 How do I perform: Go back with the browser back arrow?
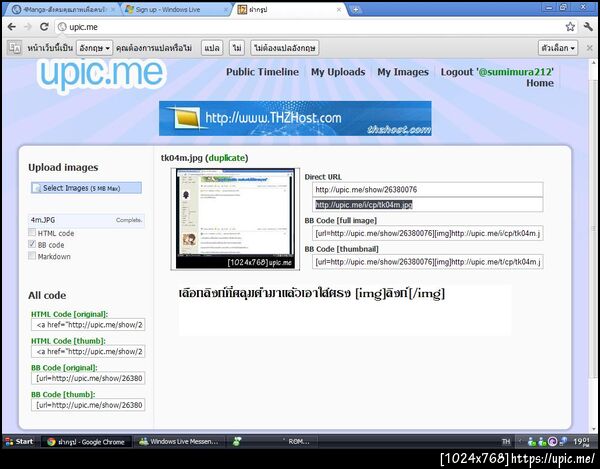(12, 27)
